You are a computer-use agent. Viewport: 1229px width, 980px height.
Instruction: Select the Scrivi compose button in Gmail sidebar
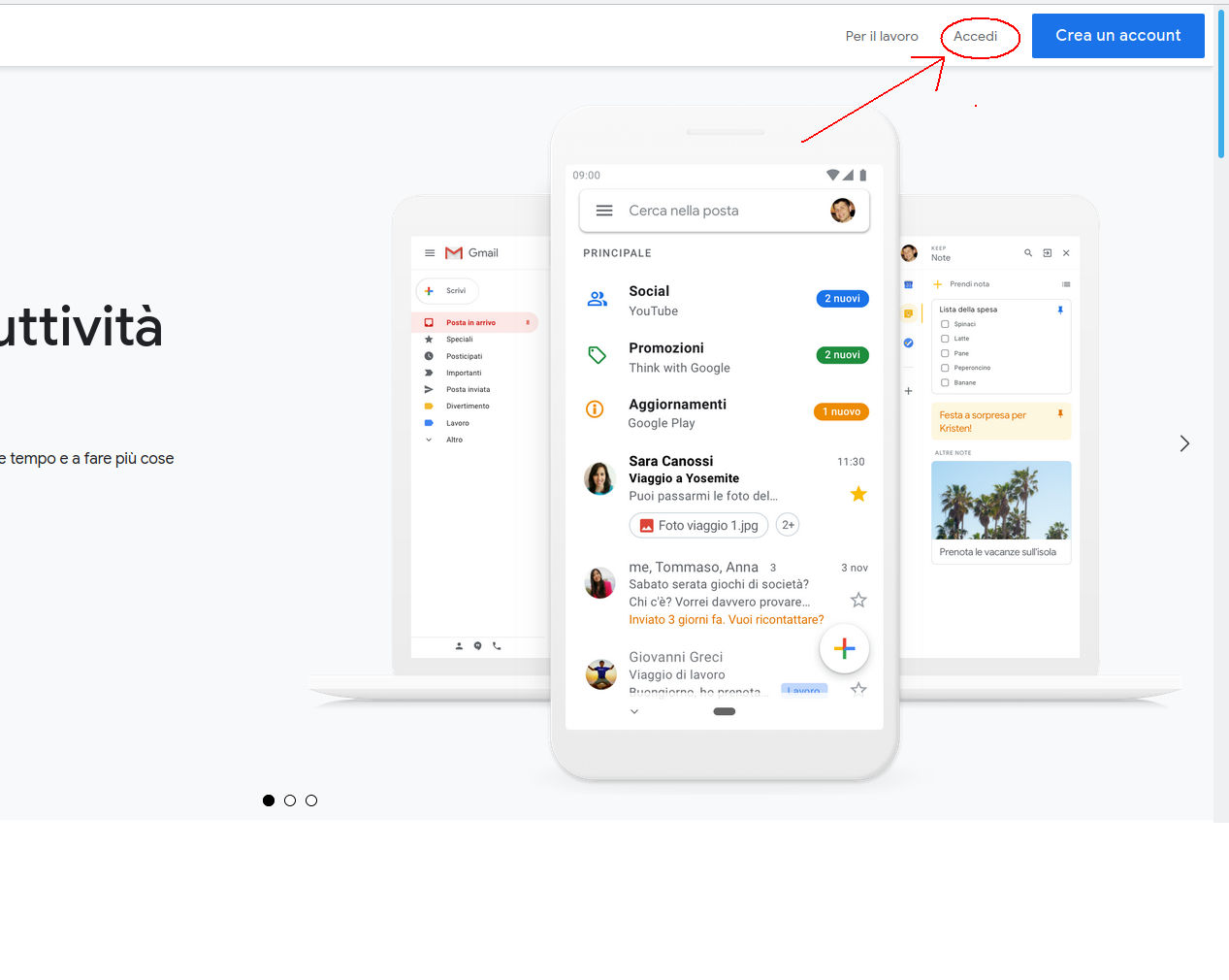point(447,290)
